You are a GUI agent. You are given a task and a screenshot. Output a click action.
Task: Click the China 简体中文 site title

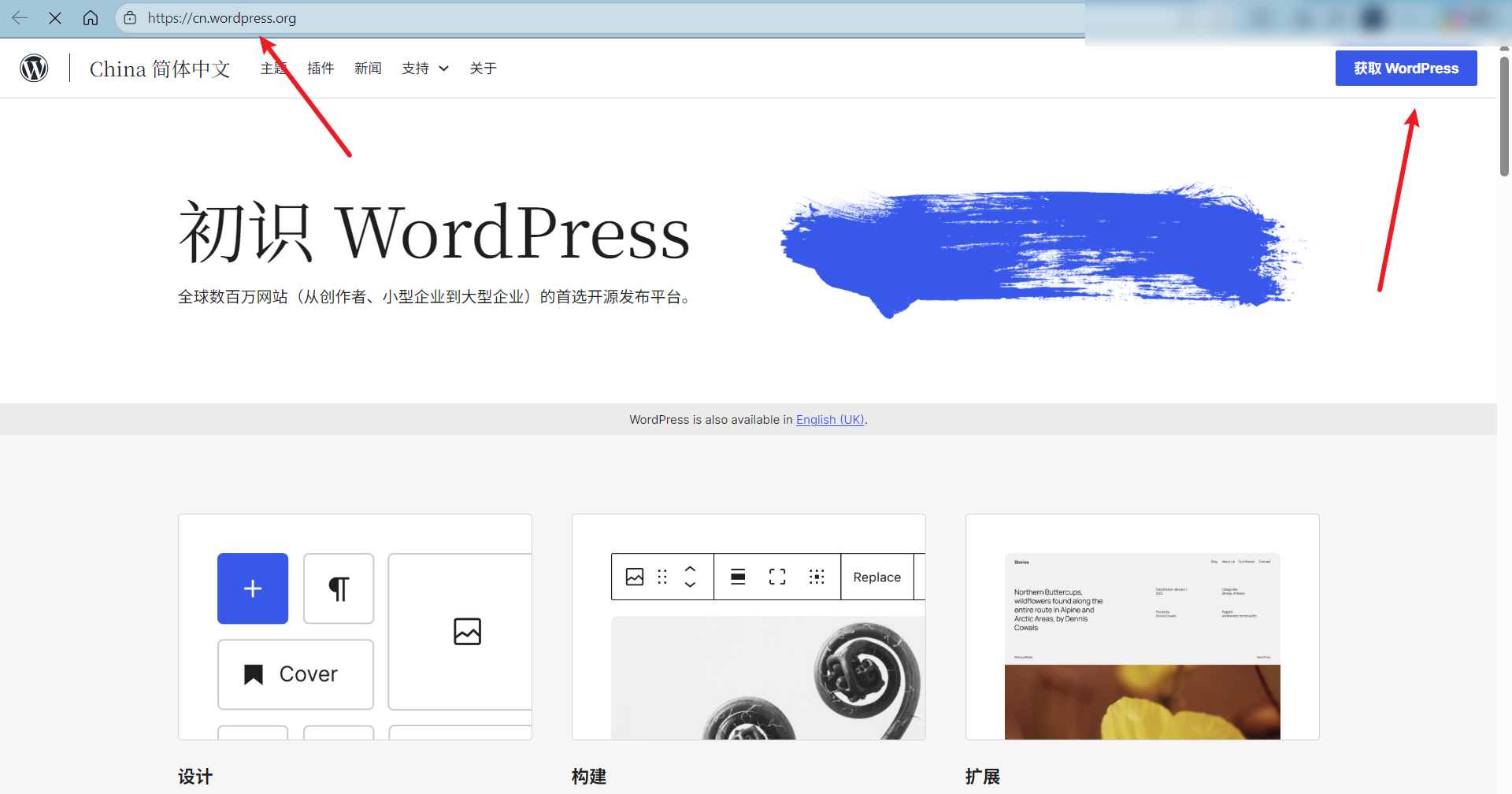[160, 69]
